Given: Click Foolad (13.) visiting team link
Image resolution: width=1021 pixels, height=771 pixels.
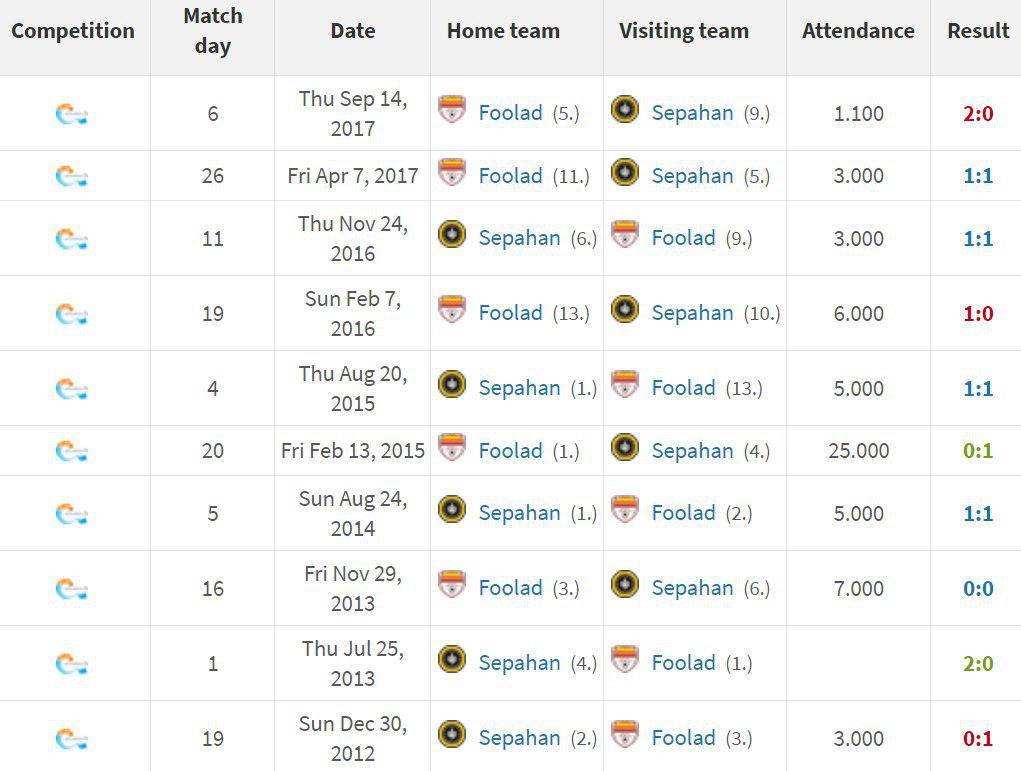Looking at the screenshot, I should click(x=683, y=387).
